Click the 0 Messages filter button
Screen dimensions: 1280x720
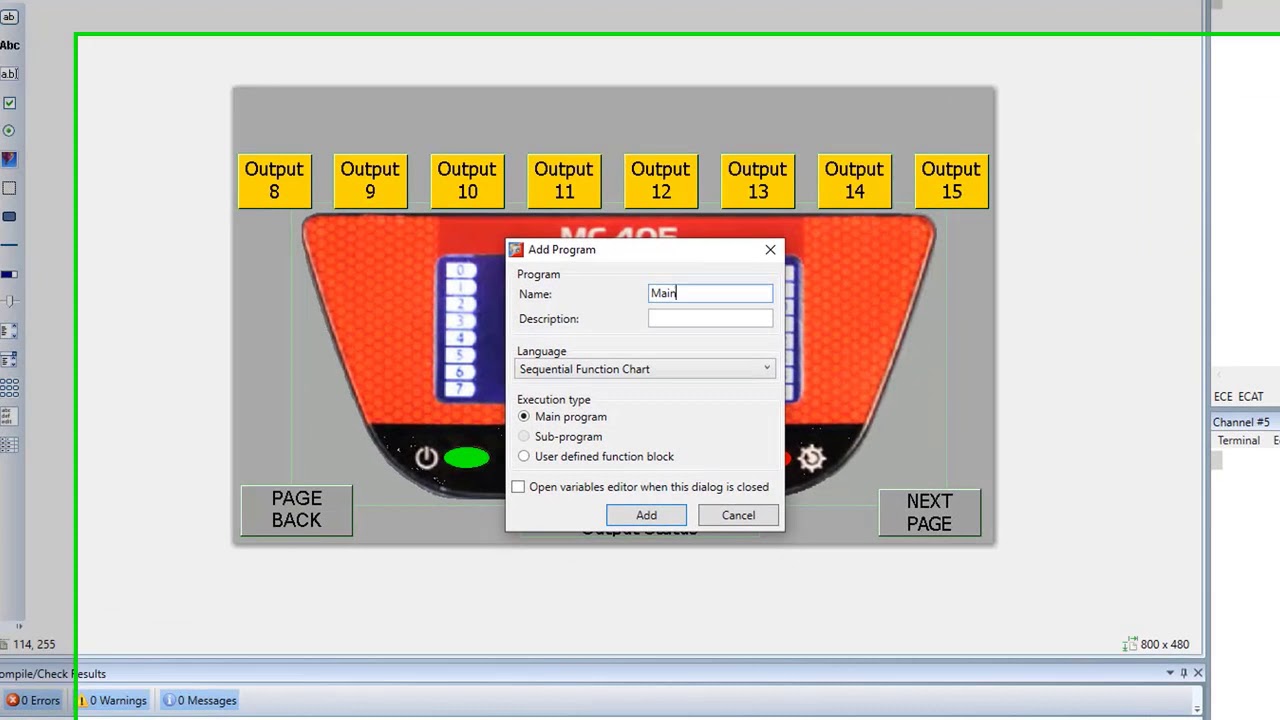tap(200, 700)
